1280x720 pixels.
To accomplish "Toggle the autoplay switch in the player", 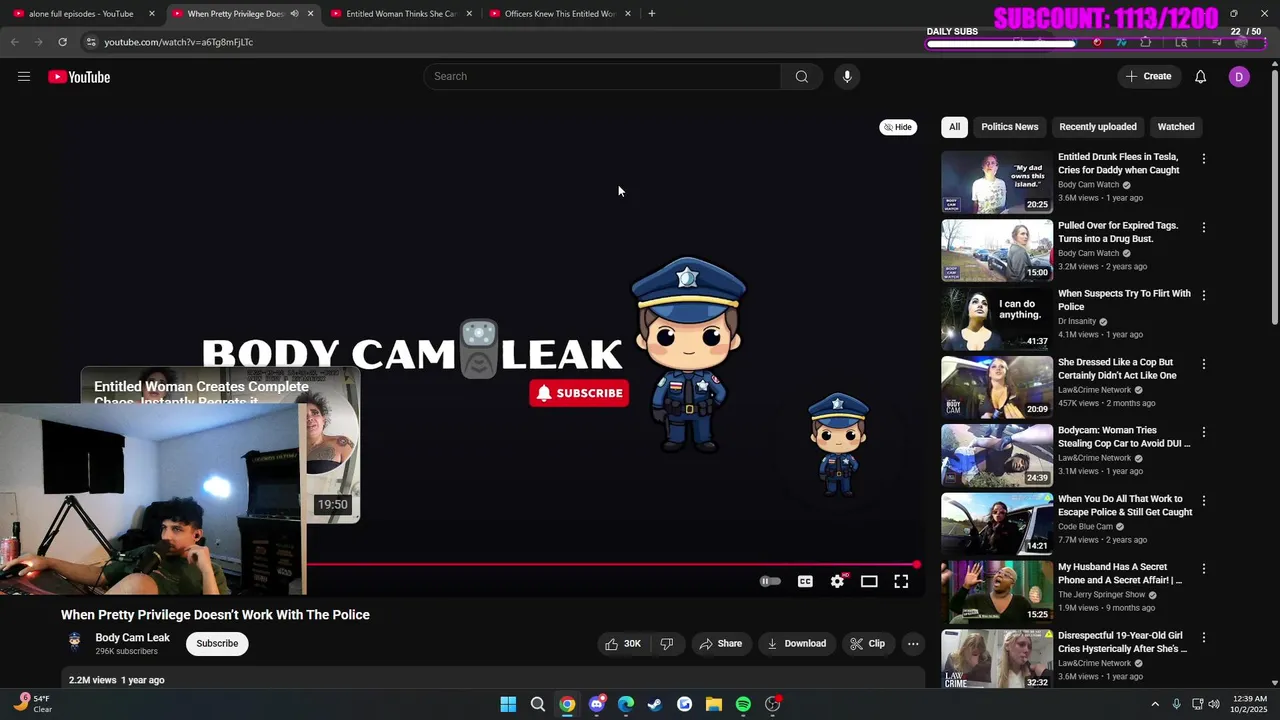I will 770,581.
